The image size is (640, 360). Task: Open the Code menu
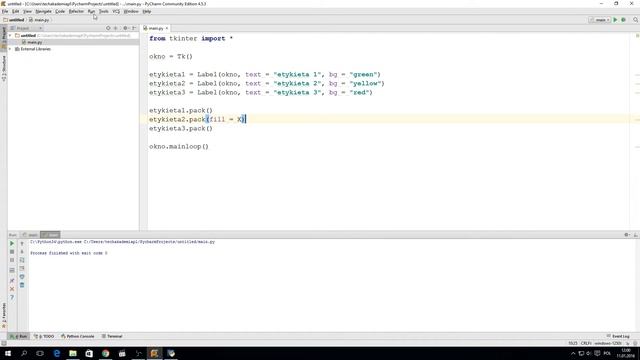pos(60,11)
